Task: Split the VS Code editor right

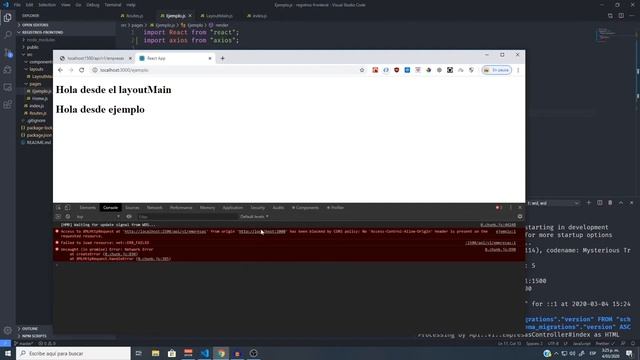Action: click(x=621, y=16)
